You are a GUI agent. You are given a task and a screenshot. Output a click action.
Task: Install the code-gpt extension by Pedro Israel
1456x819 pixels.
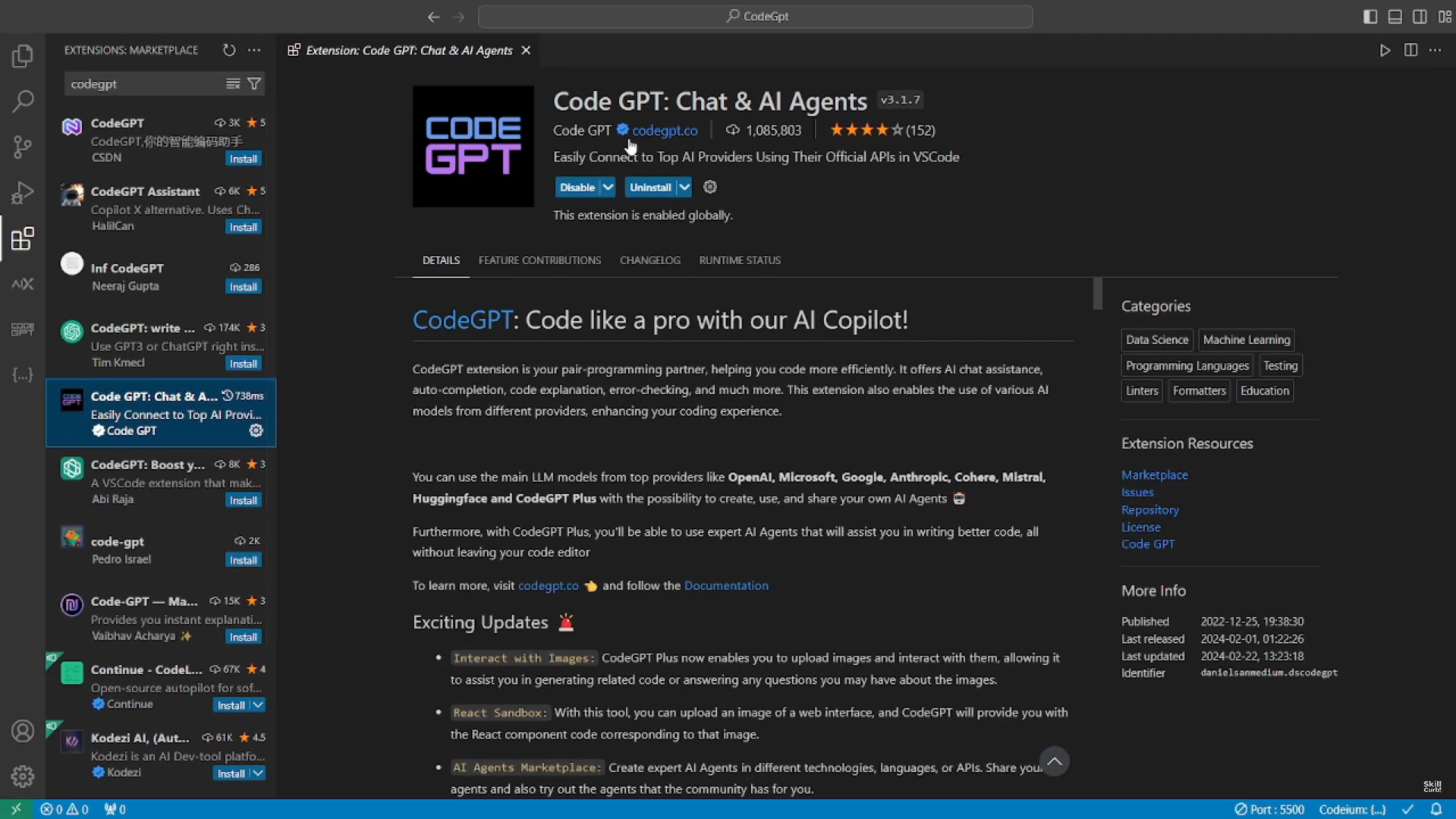[x=244, y=560]
